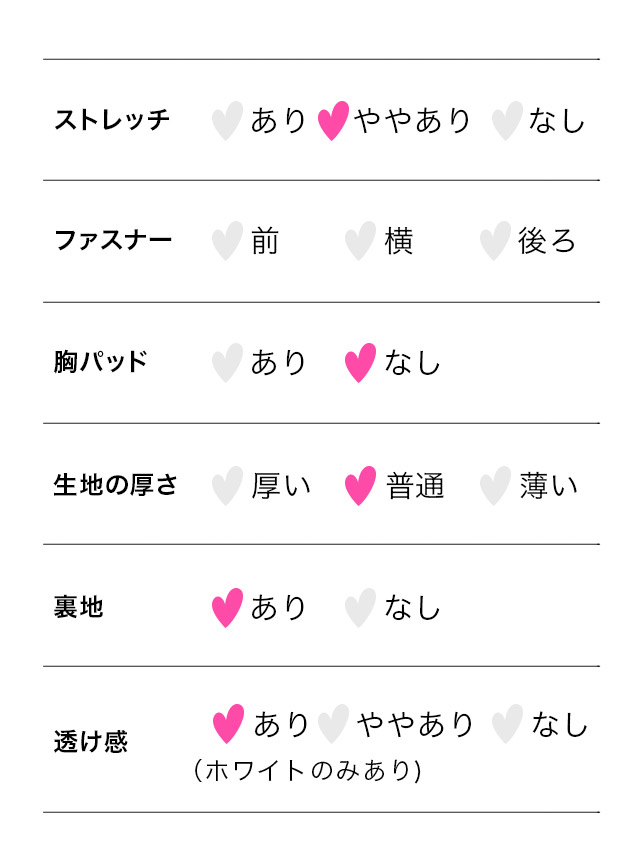
Task: Click the gray heart beside あり in 胸パッド row
Action: (228, 362)
